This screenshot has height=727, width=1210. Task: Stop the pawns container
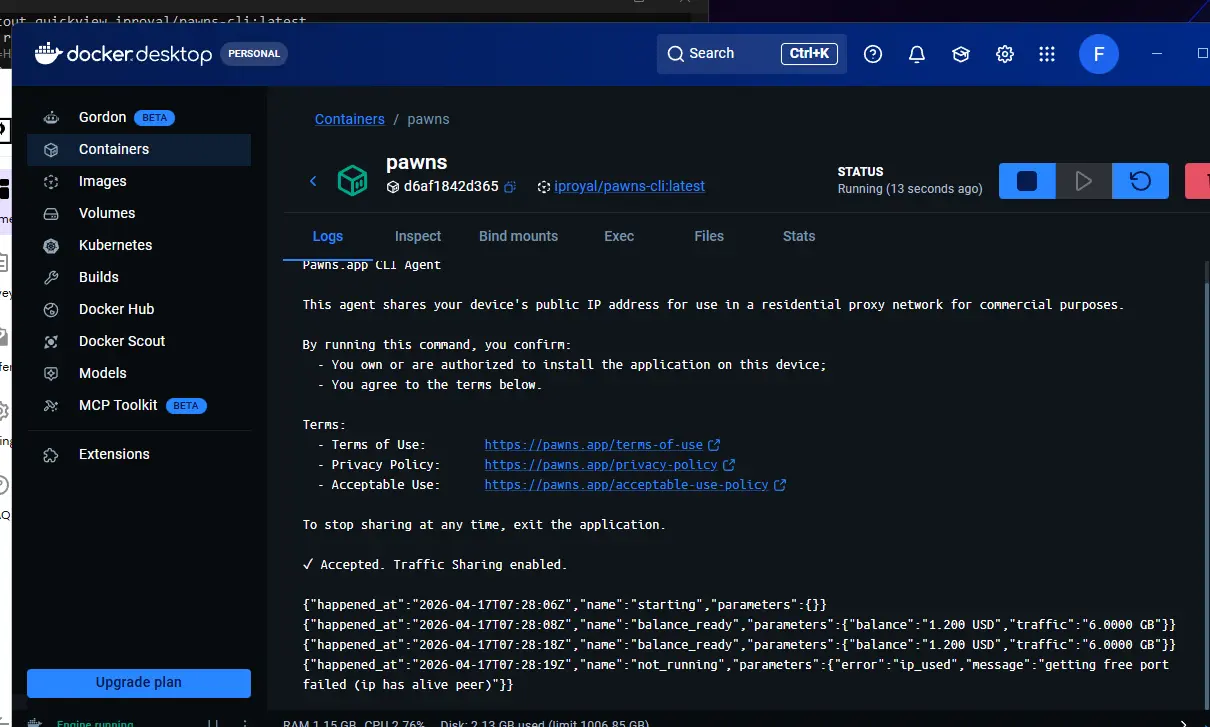(x=1027, y=181)
